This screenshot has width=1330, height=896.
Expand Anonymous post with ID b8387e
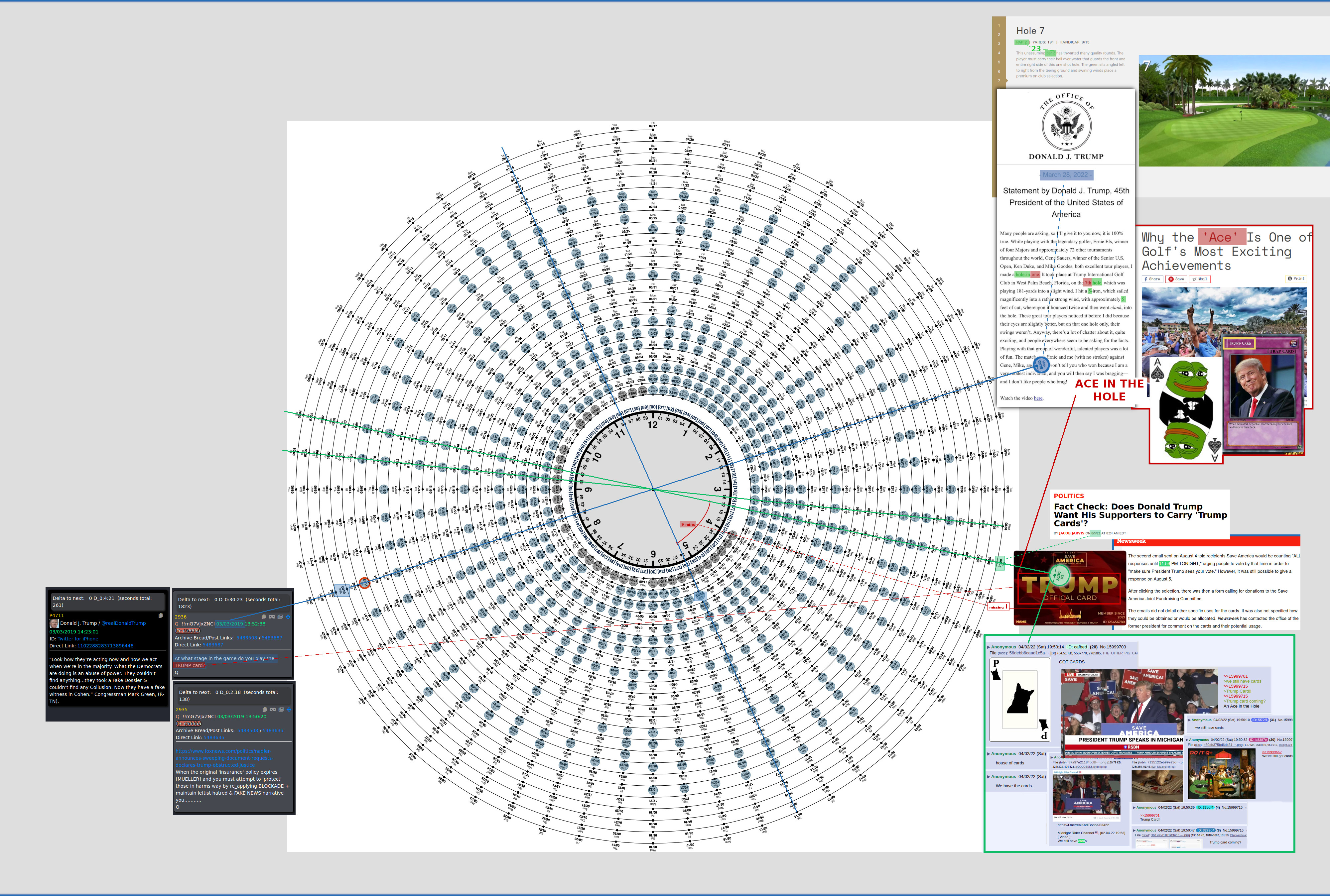[x=1187, y=739]
